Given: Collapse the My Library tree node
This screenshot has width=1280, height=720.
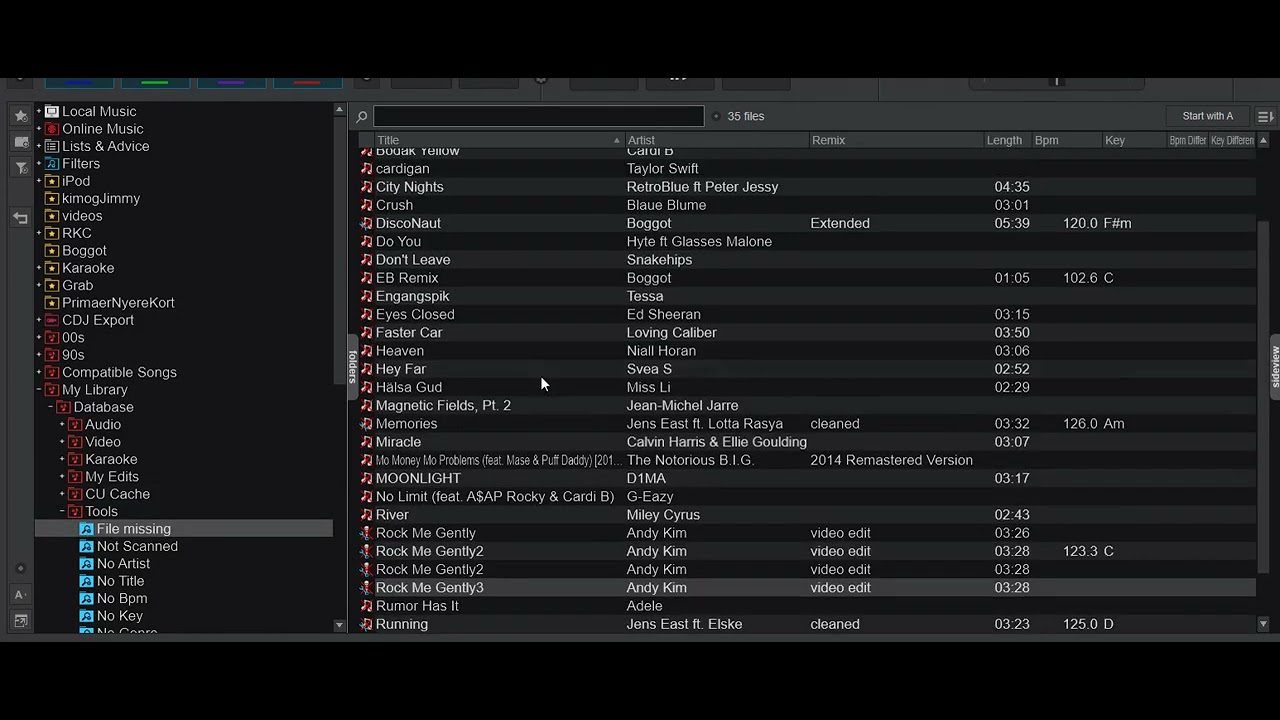Looking at the screenshot, I should point(39,390).
